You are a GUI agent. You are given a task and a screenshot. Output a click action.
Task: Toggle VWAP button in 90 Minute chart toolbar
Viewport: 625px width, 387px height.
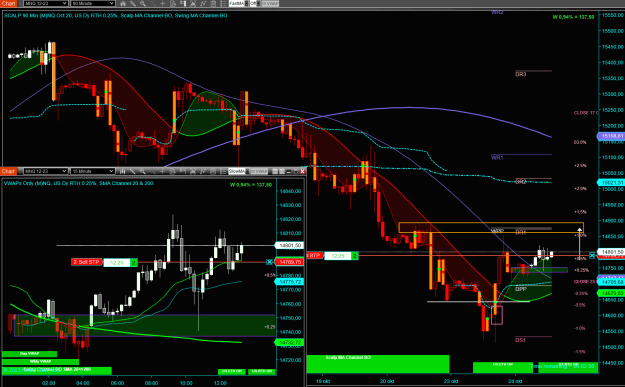[x=270, y=4]
